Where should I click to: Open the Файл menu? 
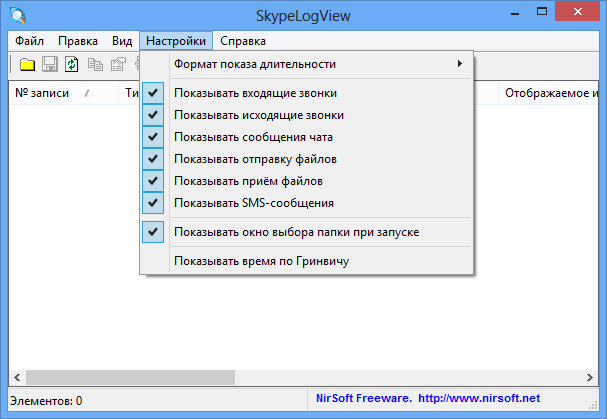pyautogui.click(x=29, y=41)
